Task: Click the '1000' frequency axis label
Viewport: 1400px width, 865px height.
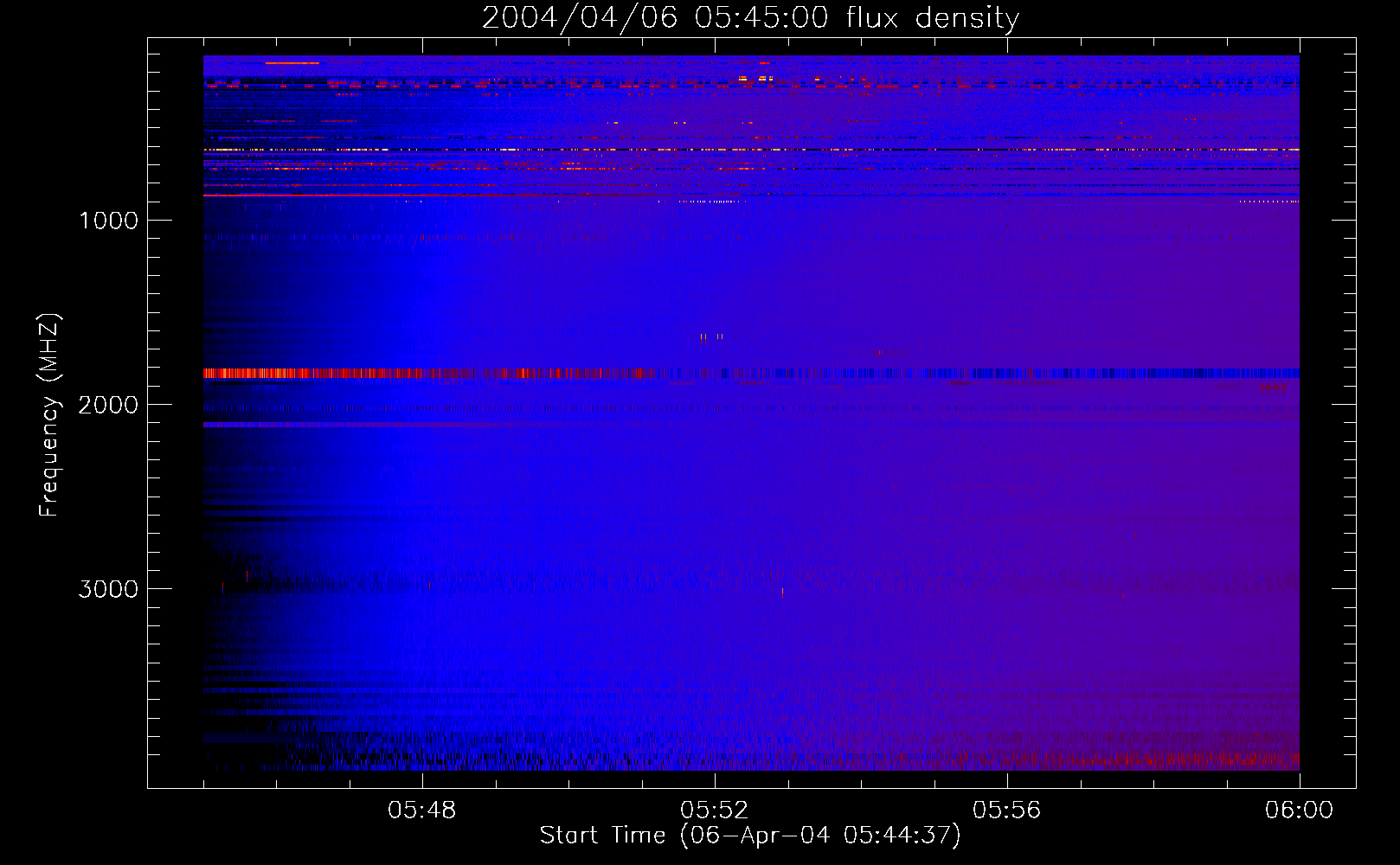Action: click(x=108, y=221)
